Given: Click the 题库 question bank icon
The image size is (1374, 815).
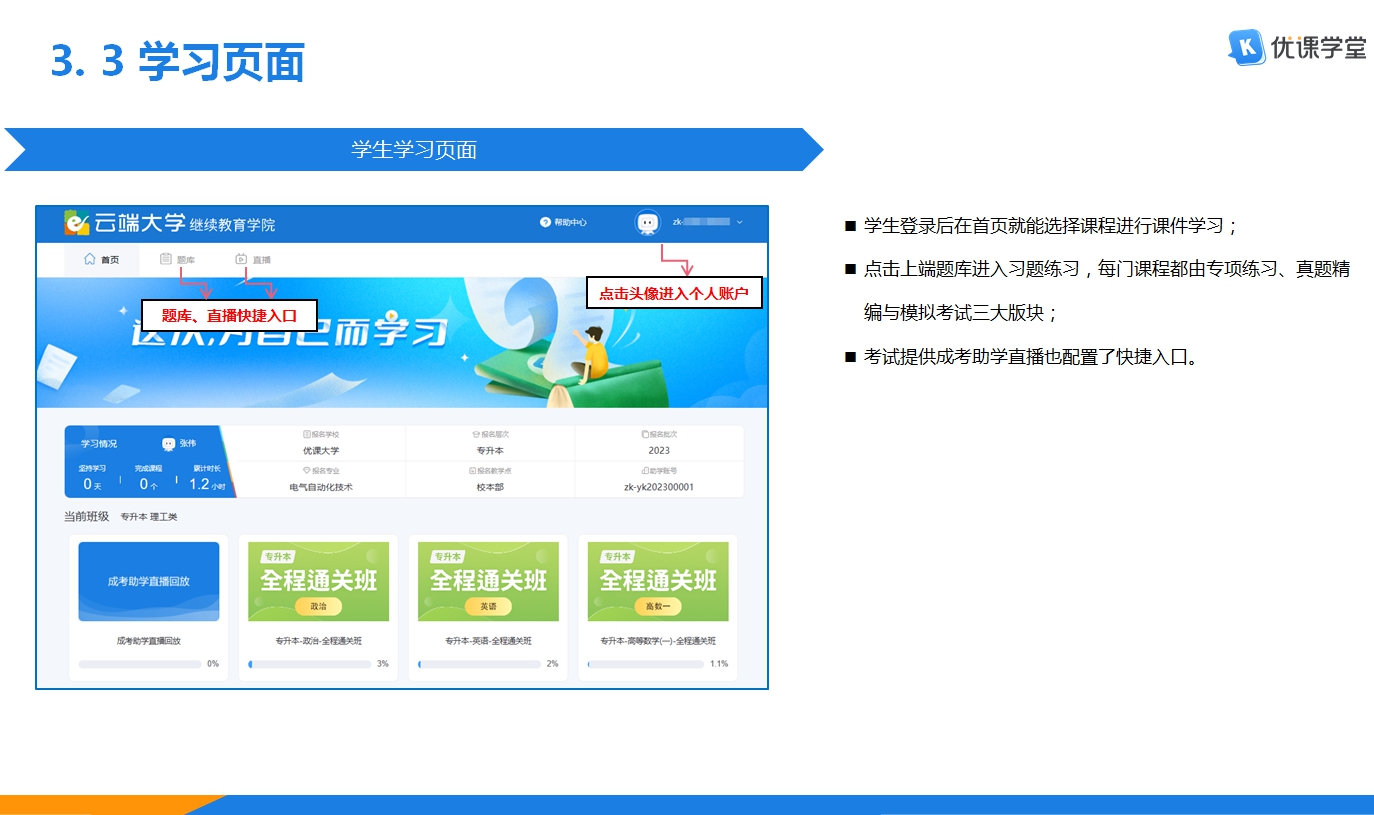Looking at the screenshot, I should [166, 260].
